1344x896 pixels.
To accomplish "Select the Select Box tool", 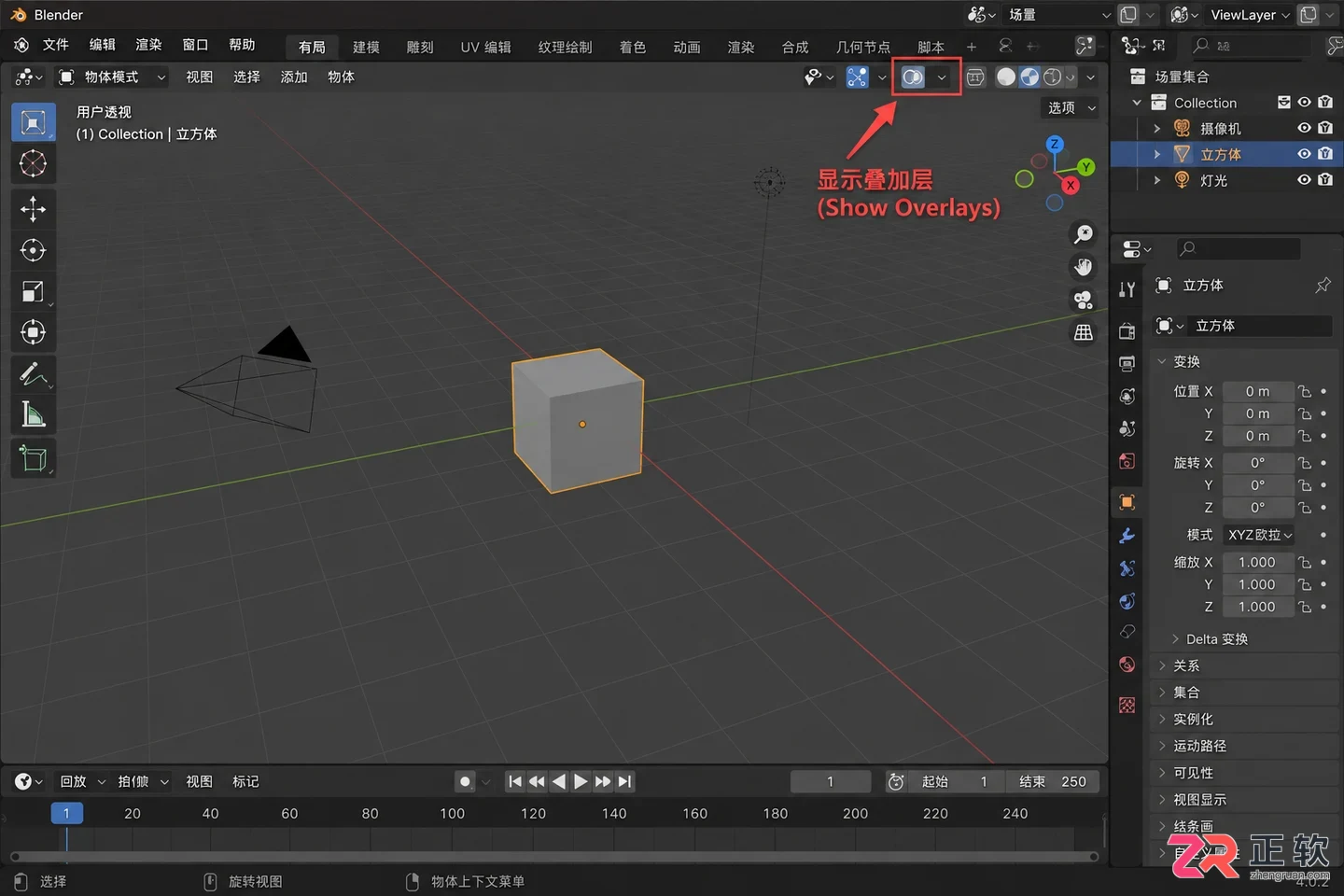I will (33, 122).
